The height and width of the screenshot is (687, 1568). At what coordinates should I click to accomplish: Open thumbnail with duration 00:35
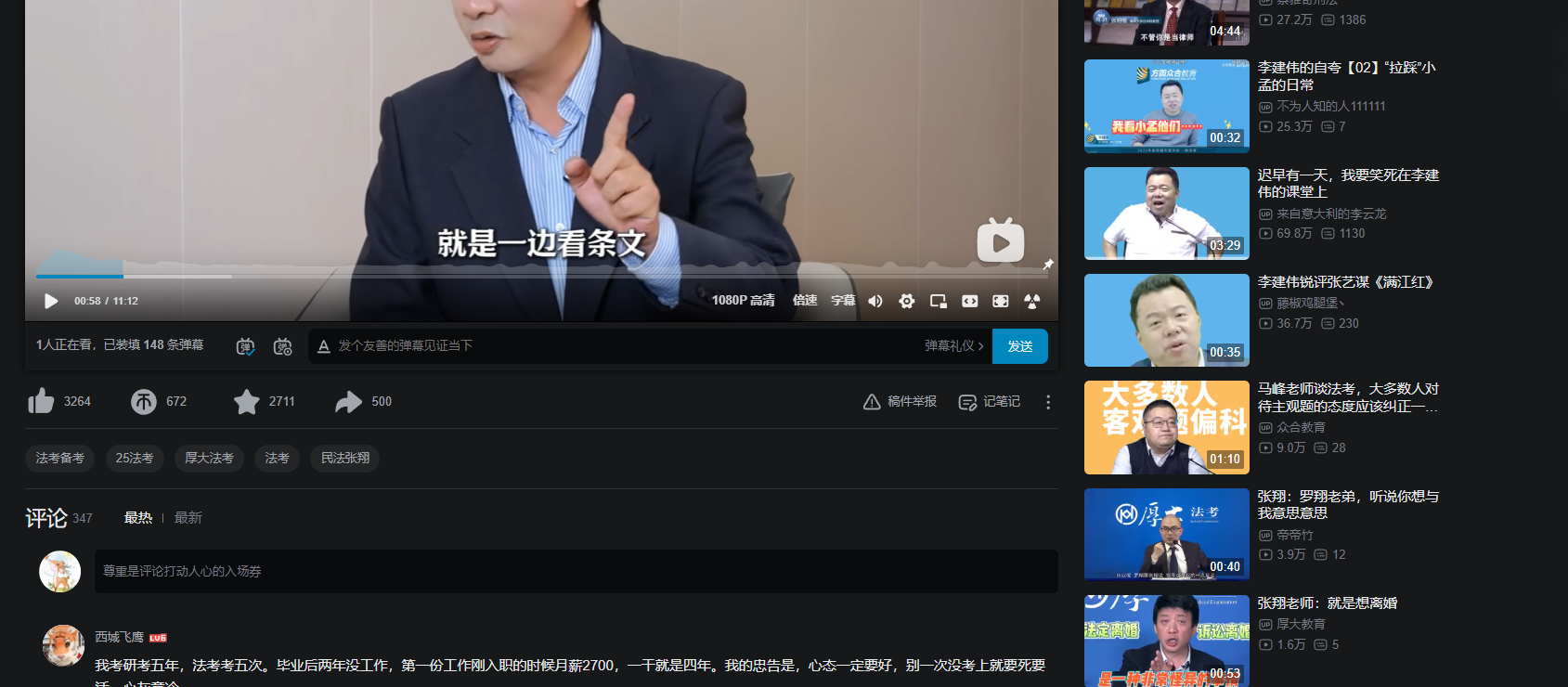[x=1167, y=320]
